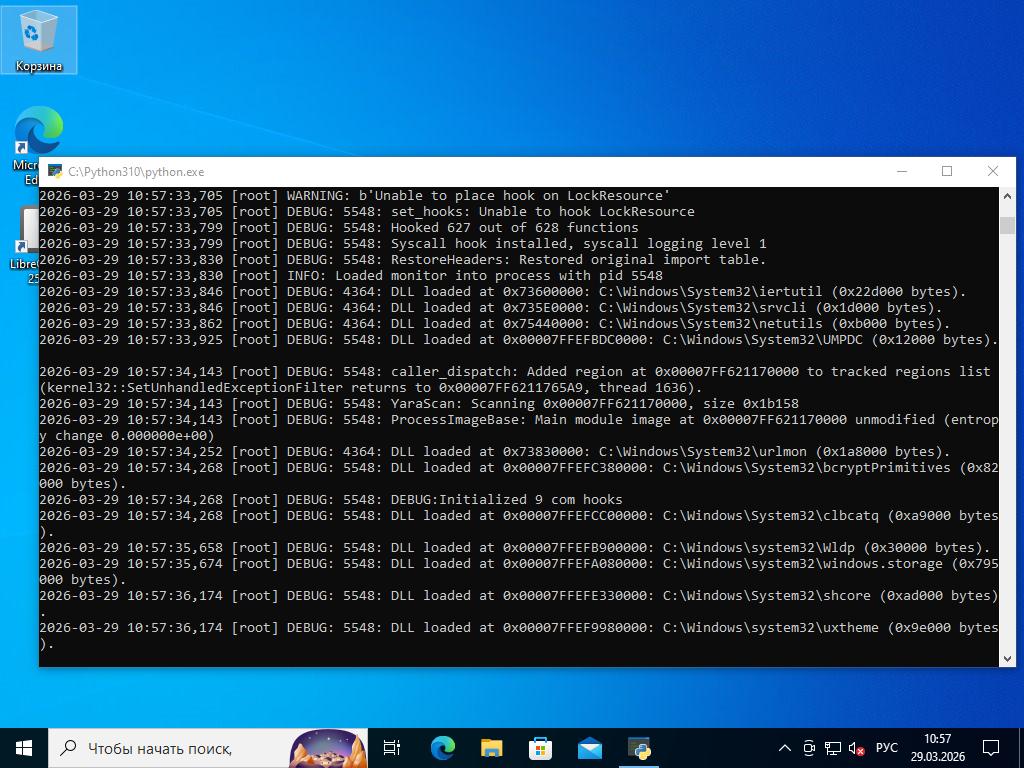This screenshot has width=1024, height=768.
Task: Open Microsoft Store from the taskbar
Action: [540, 748]
